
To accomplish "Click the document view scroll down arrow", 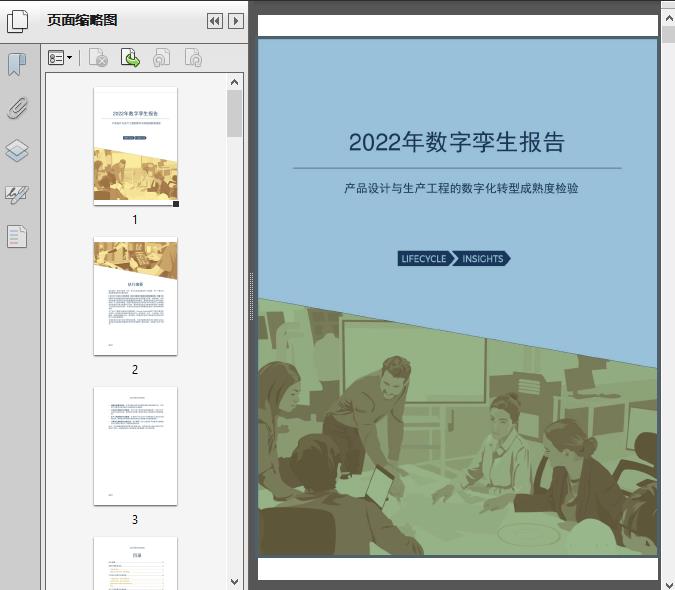I will click(669, 583).
